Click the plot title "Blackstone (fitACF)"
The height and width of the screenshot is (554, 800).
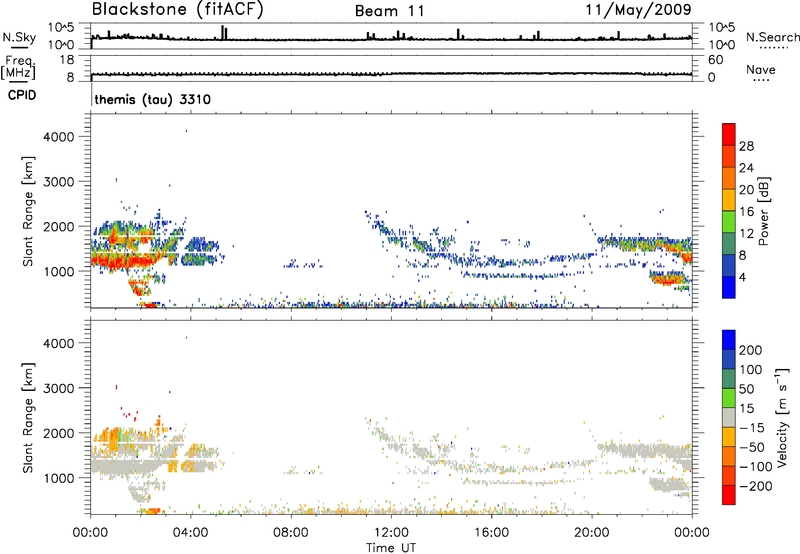tap(178, 10)
